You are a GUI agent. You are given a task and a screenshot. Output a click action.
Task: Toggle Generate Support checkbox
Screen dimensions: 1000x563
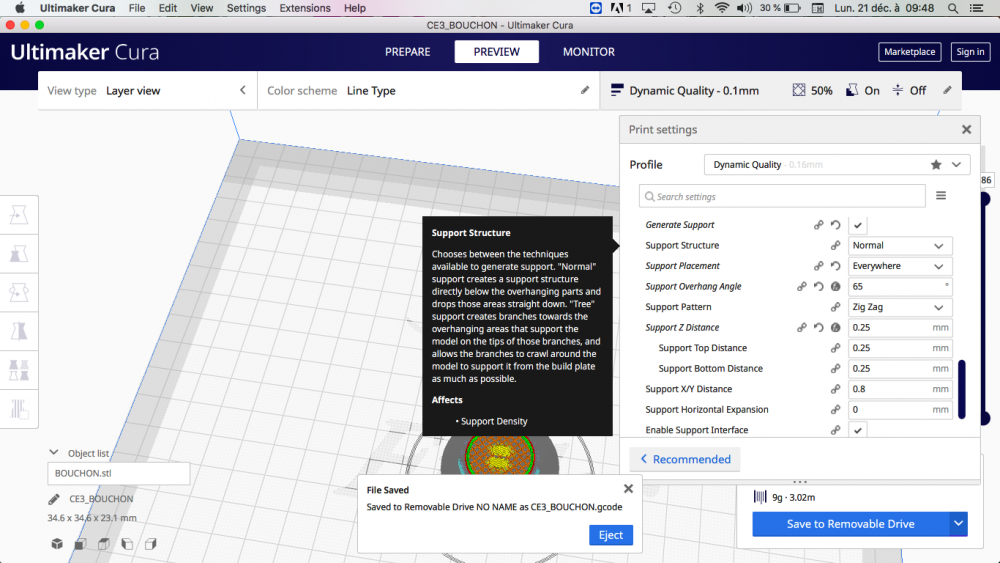(858, 225)
